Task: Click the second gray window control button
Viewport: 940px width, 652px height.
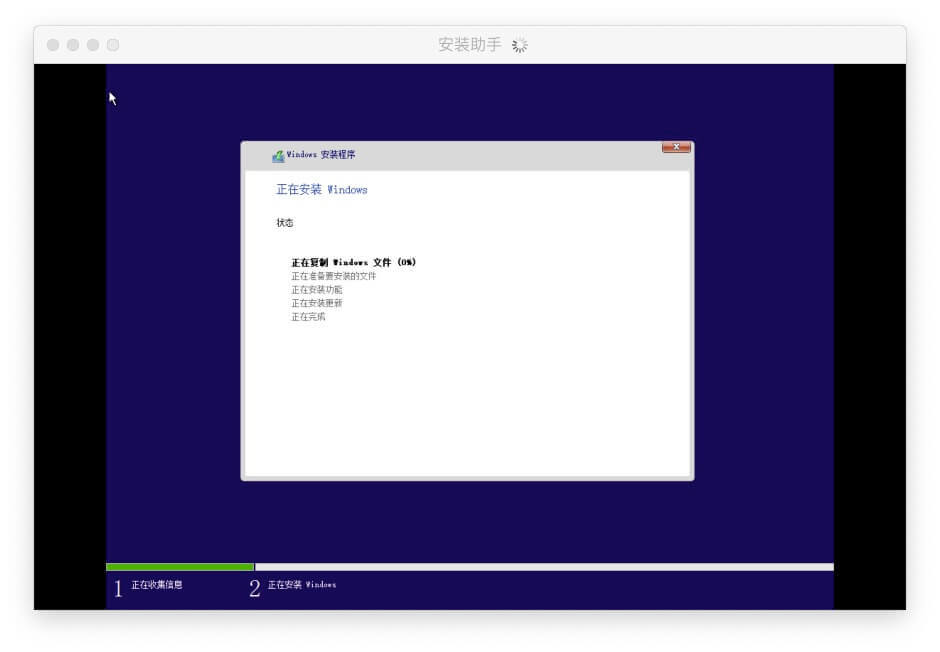Action: 73,45
